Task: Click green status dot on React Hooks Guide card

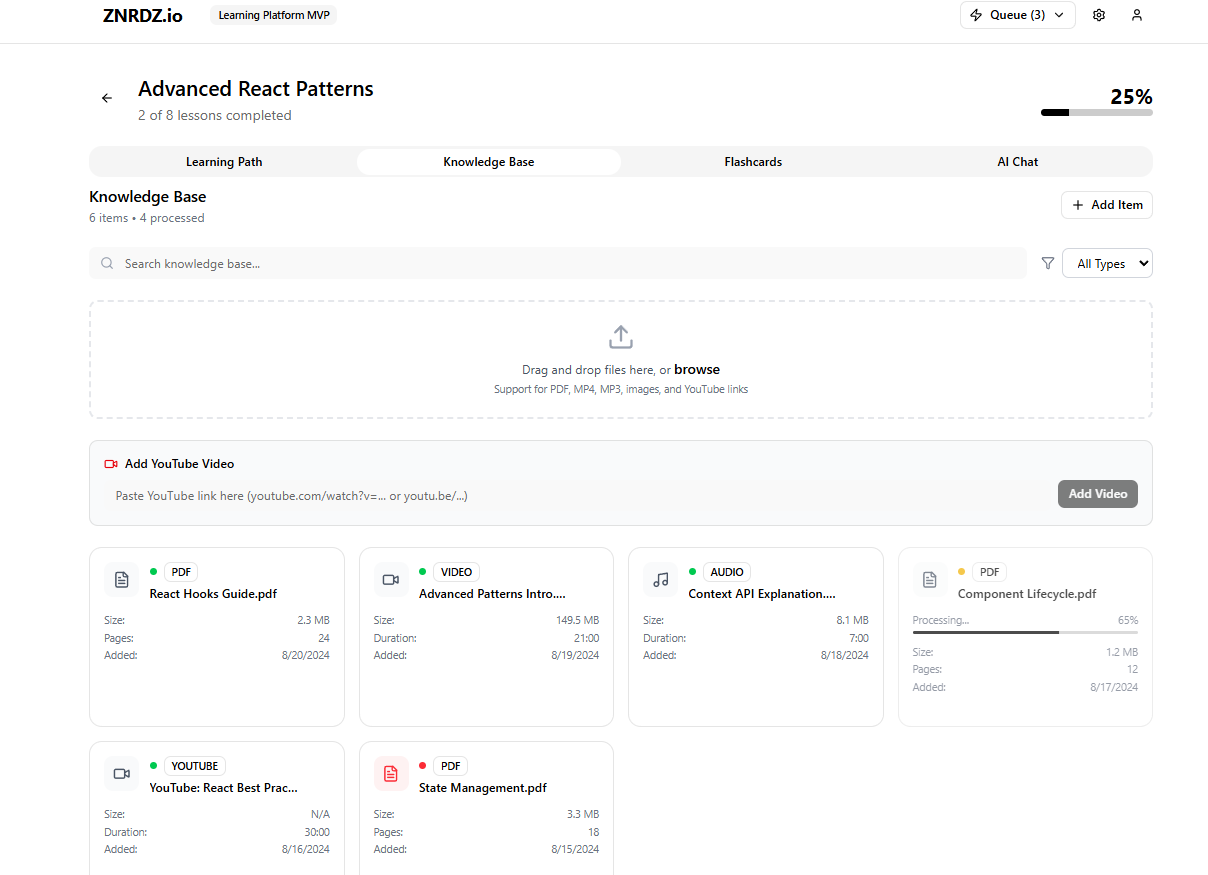Action: [153, 572]
